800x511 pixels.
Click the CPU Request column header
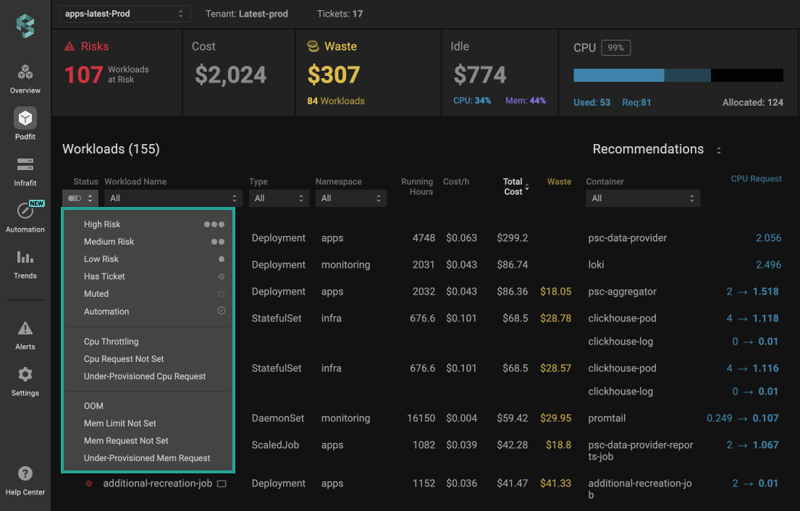click(756, 179)
